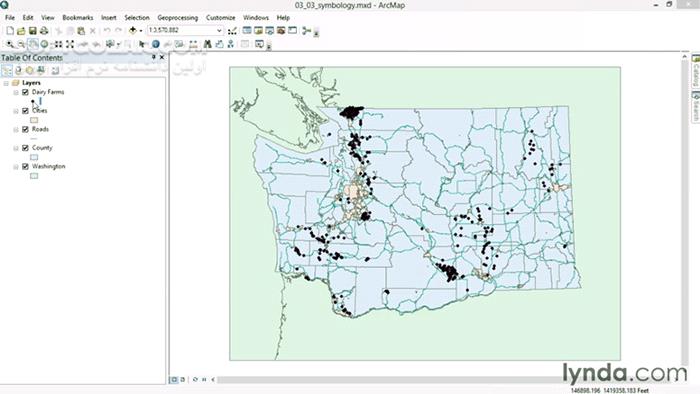This screenshot has height=394, width=700.
Task: Toggle auto-hide pin on Table Of Contents
Action: coord(154,57)
